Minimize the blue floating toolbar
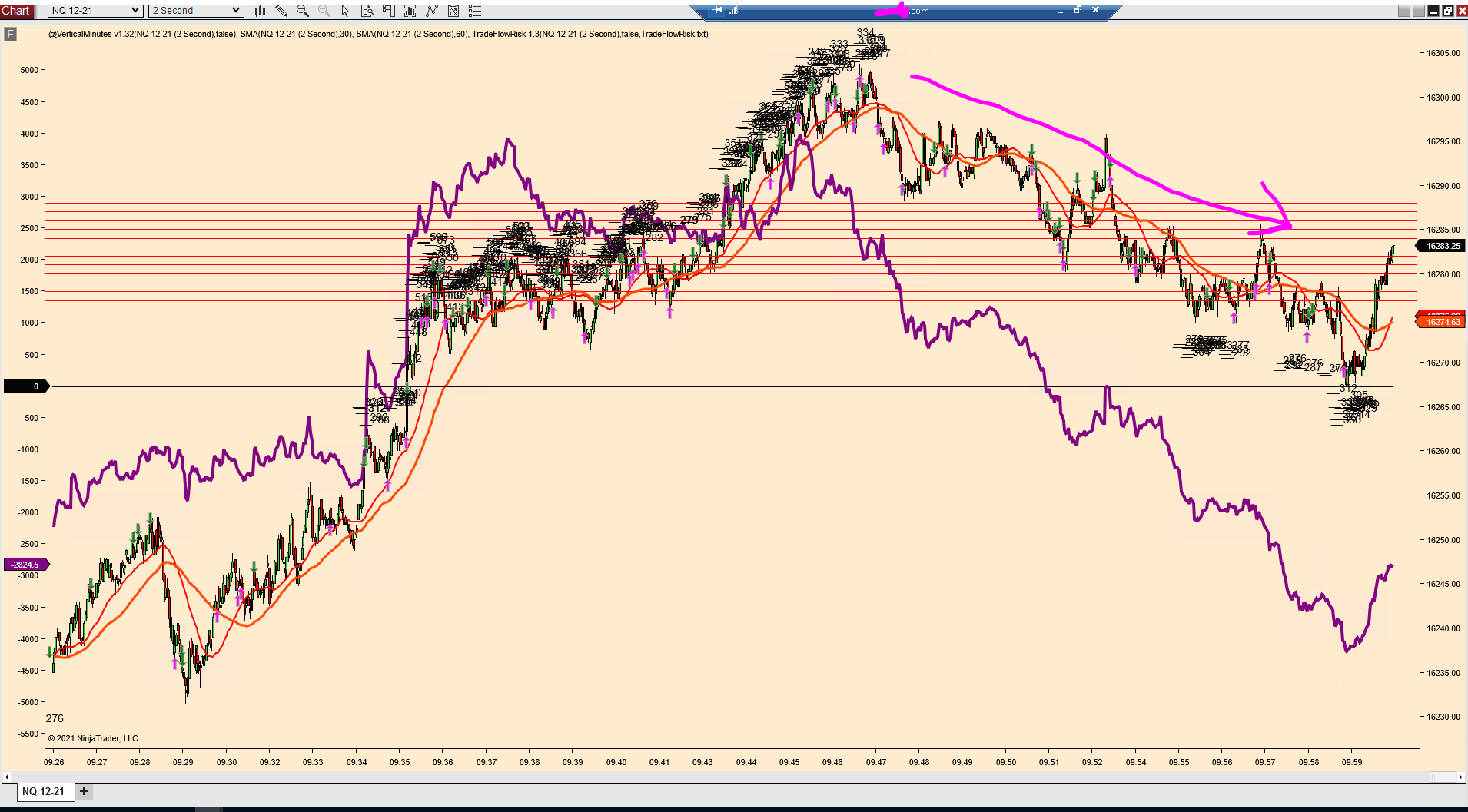The height and width of the screenshot is (812, 1468). (1060, 11)
